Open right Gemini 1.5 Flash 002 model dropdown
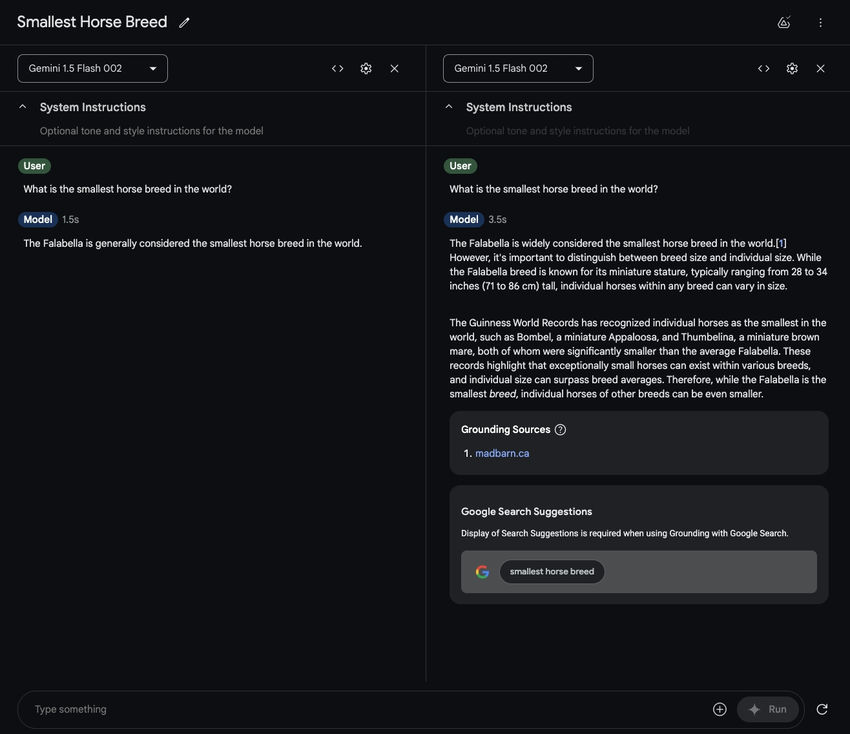This screenshot has width=850, height=734. point(518,68)
